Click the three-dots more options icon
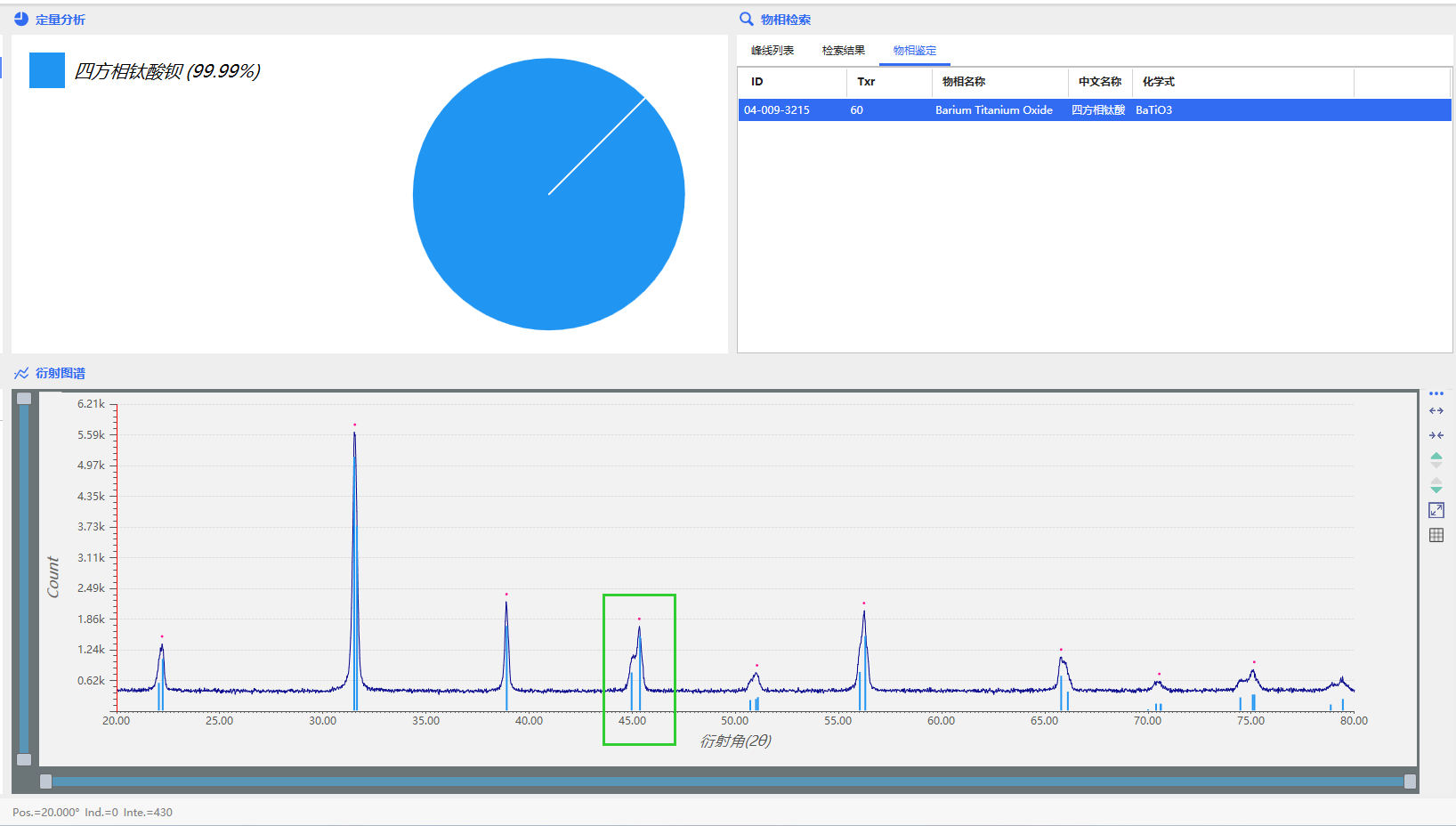Screen dimensions: 1456x826 [x=1436, y=393]
